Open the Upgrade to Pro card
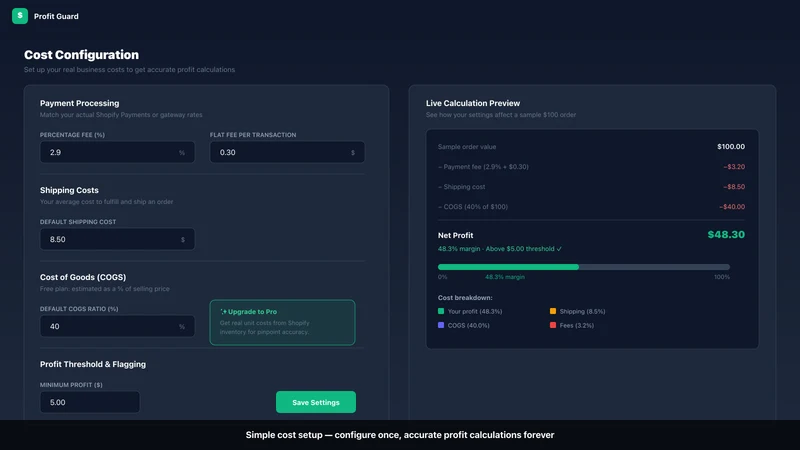This screenshot has height=450, width=800. click(282, 322)
